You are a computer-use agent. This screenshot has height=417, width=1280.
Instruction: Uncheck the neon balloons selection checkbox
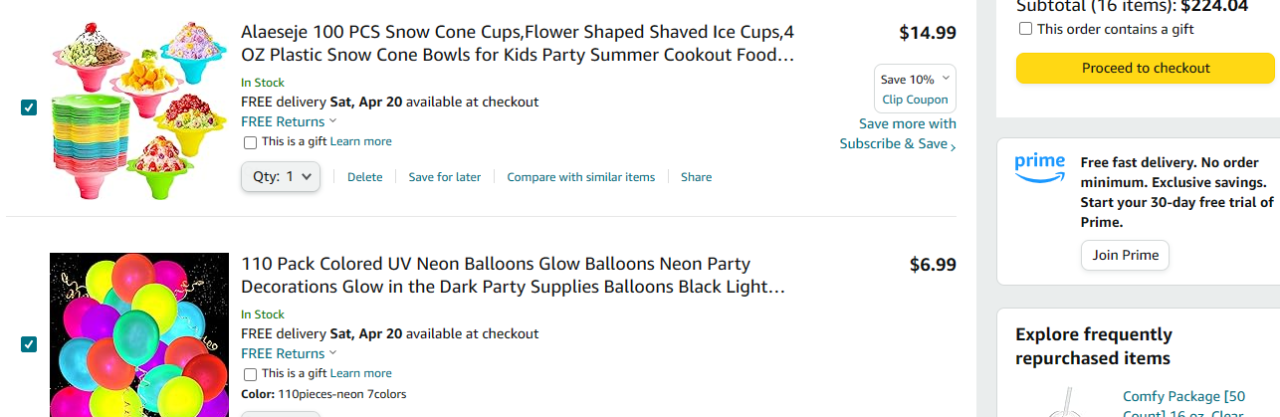tap(29, 344)
